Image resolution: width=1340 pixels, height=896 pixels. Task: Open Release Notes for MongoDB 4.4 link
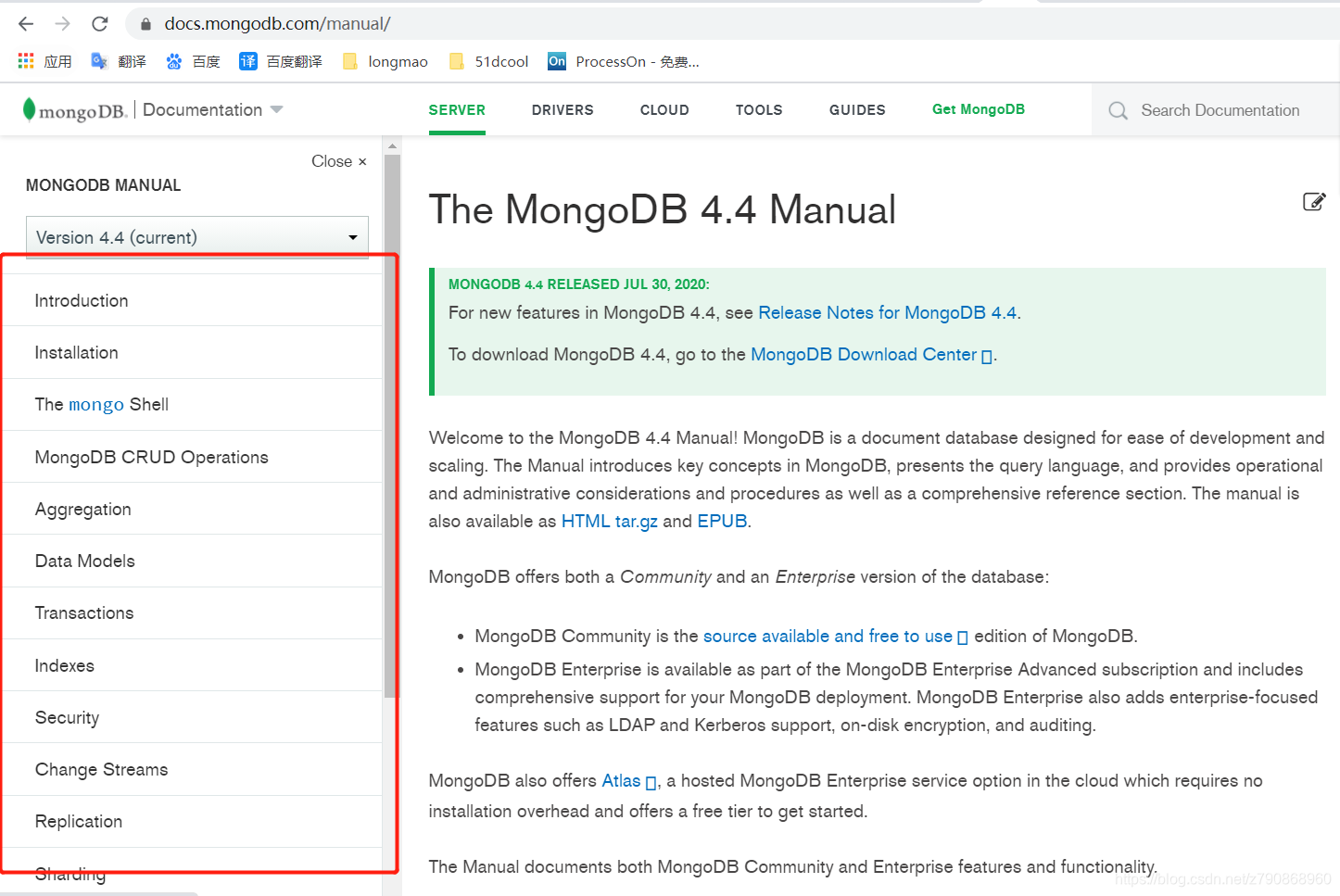coord(887,312)
